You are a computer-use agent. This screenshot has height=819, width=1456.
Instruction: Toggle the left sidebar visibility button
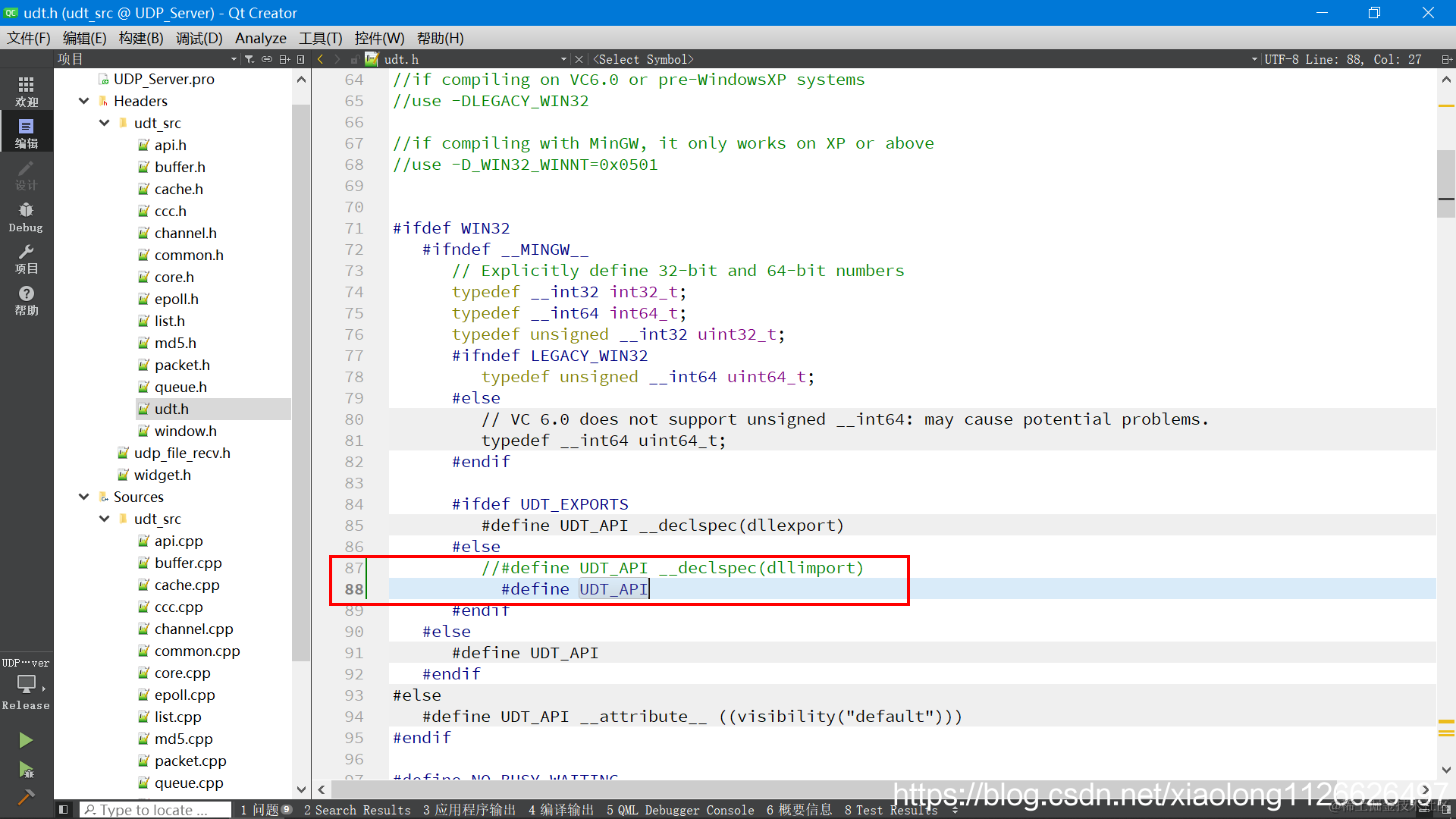[x=64, y=810]
